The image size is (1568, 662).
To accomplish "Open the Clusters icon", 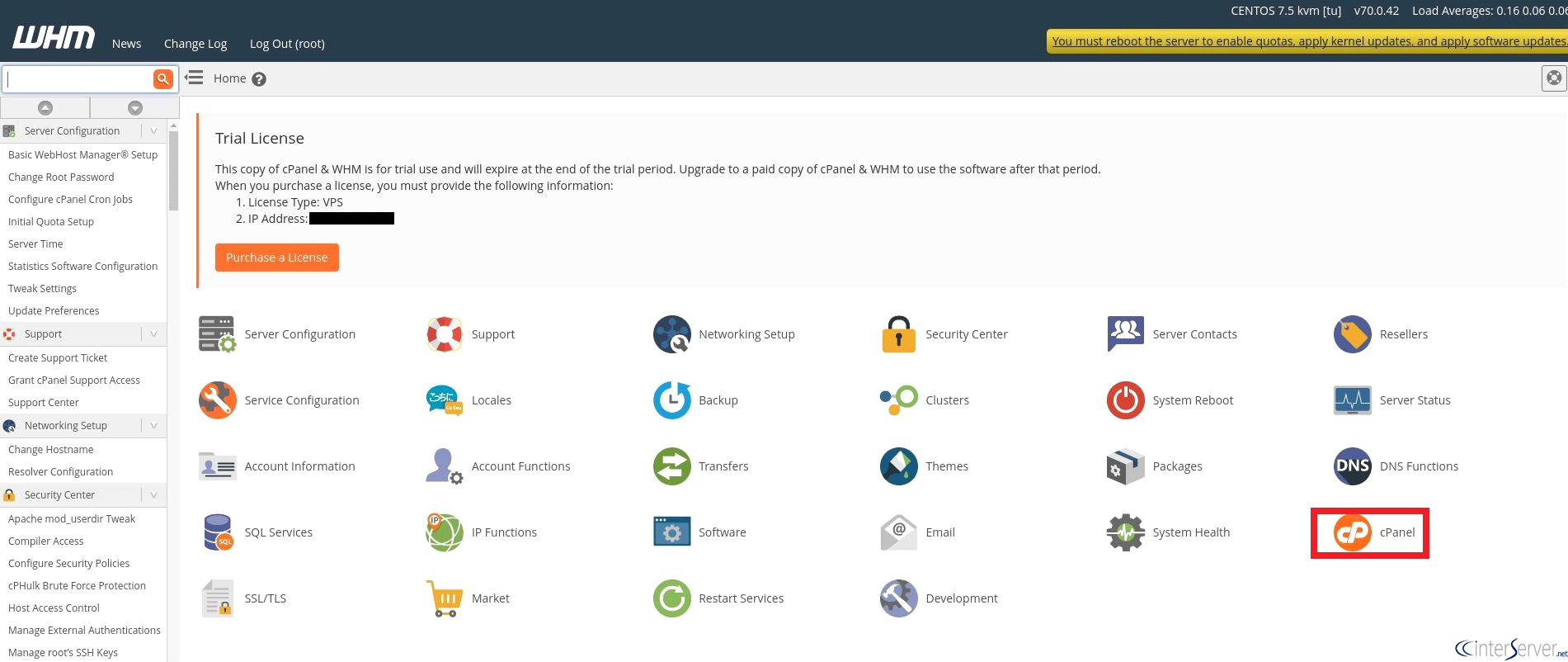I will click(899, 400).
